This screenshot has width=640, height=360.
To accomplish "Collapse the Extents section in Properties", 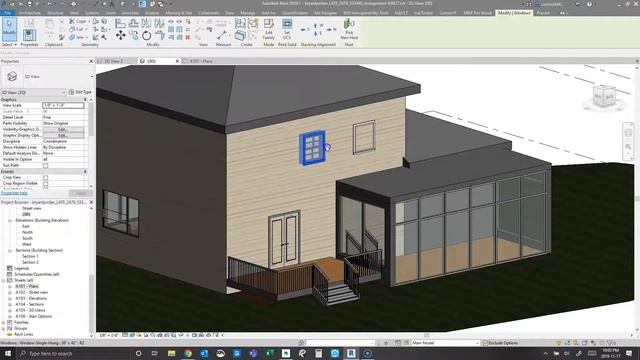I will coord(85,171).
